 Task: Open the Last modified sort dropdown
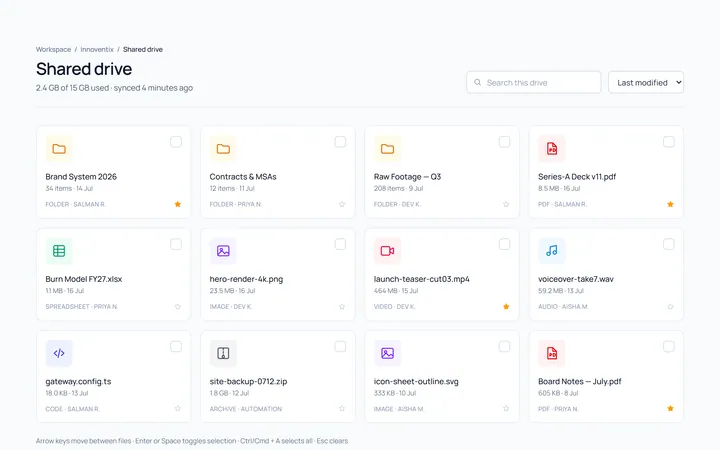(x=646, y=82)
